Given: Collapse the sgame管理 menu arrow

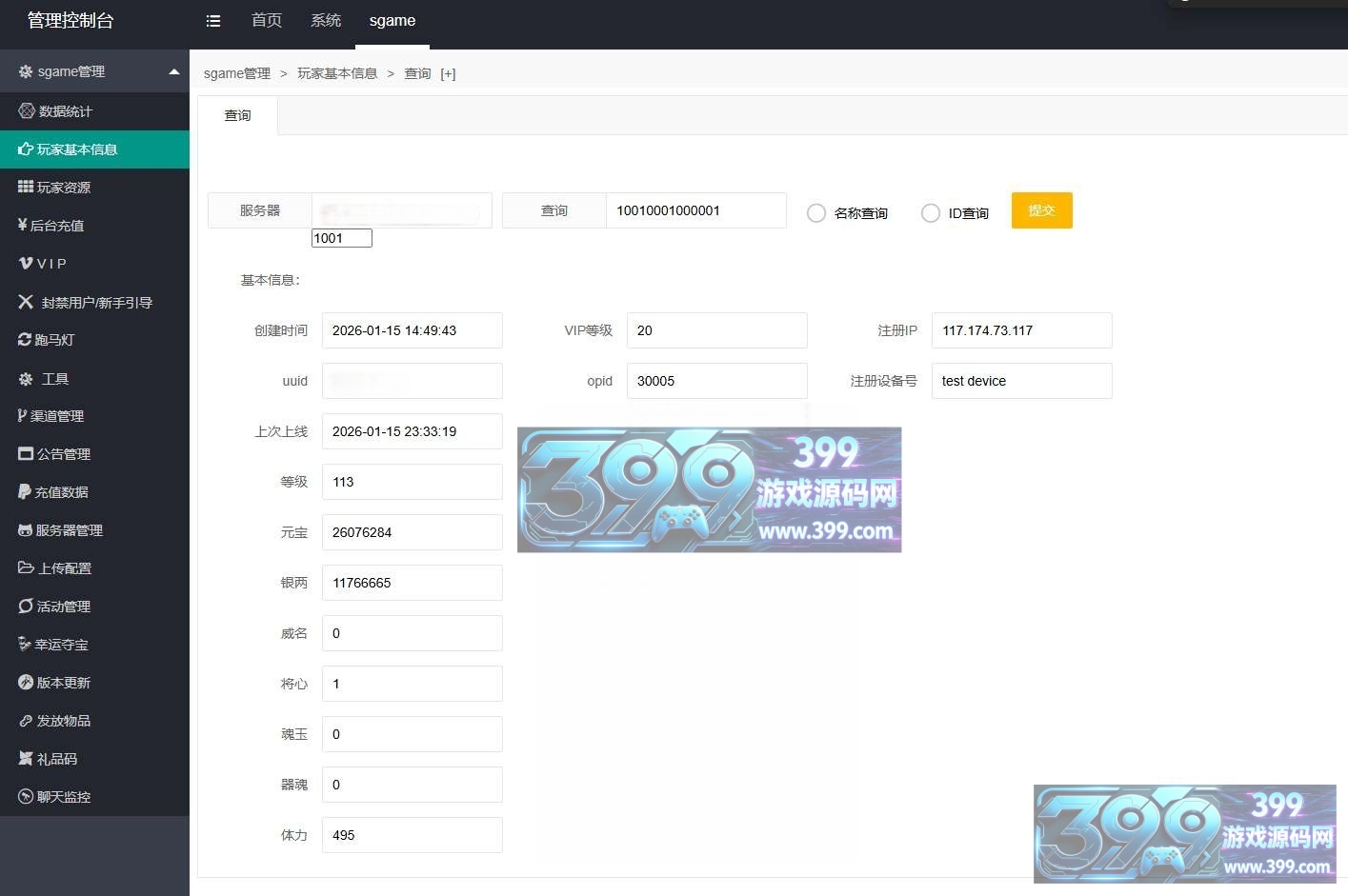Looking at the screenshot, I should pos(173,71).
